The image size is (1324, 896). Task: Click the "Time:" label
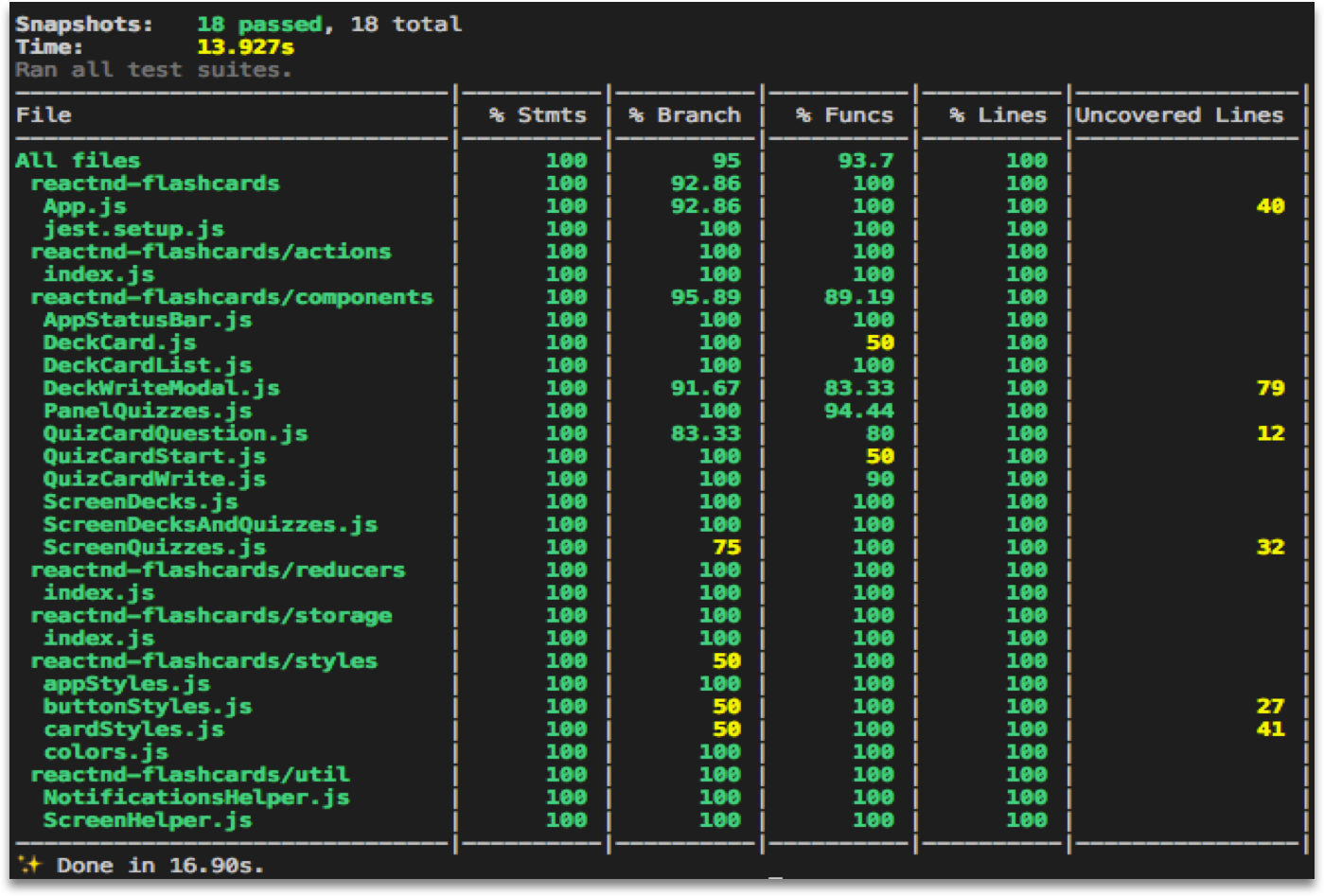(49, 47)
